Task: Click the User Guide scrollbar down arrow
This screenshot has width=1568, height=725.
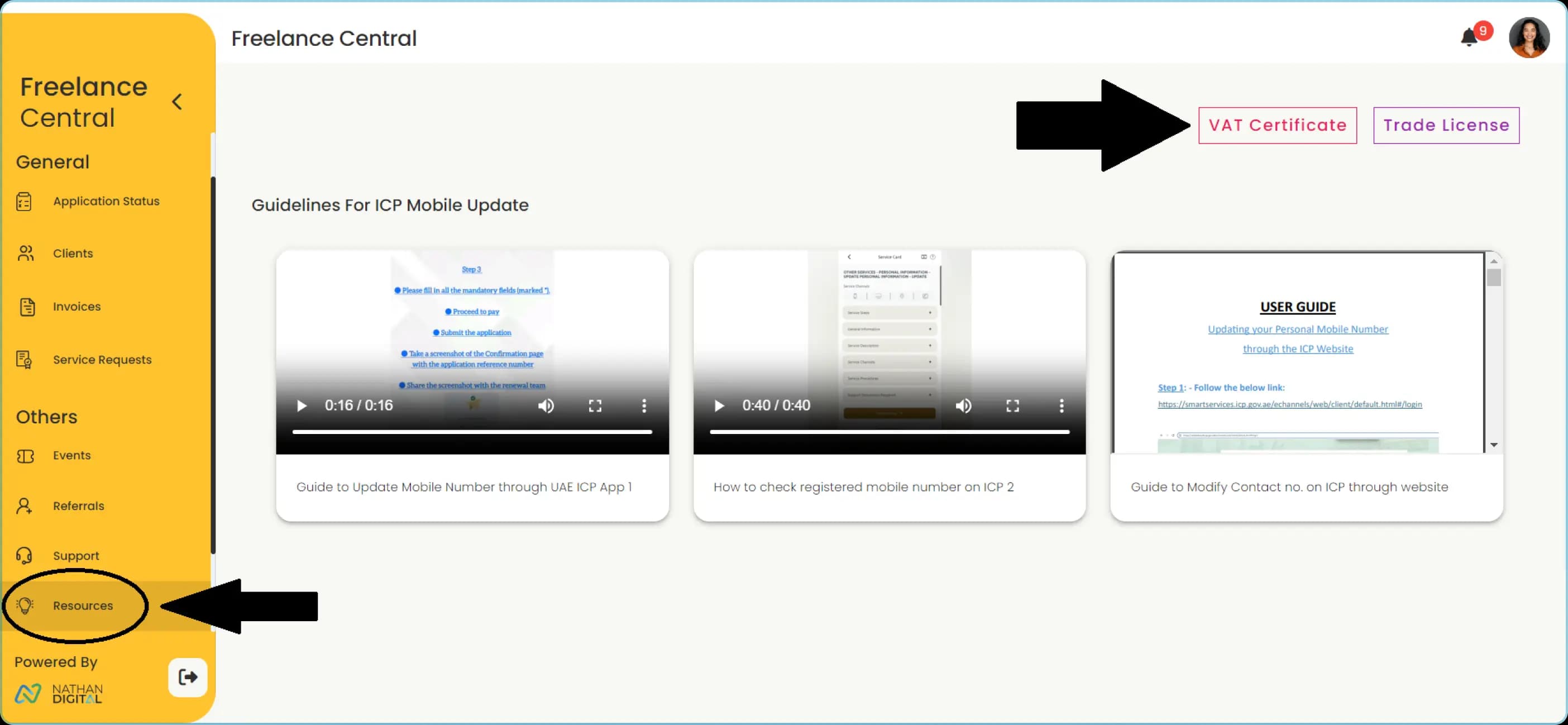Action: click(1494, 445)
